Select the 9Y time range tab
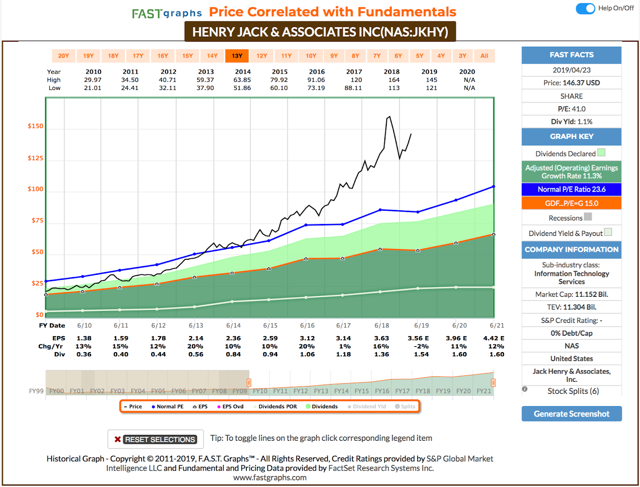The width and height of the screenshot is (640, 487). [334, 56]
